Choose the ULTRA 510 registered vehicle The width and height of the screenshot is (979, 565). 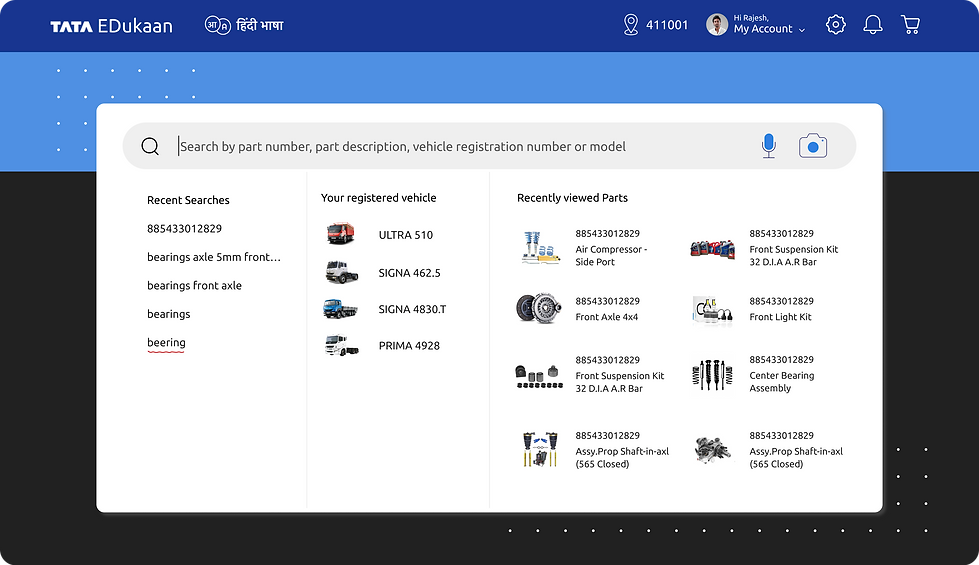point(405,235)
